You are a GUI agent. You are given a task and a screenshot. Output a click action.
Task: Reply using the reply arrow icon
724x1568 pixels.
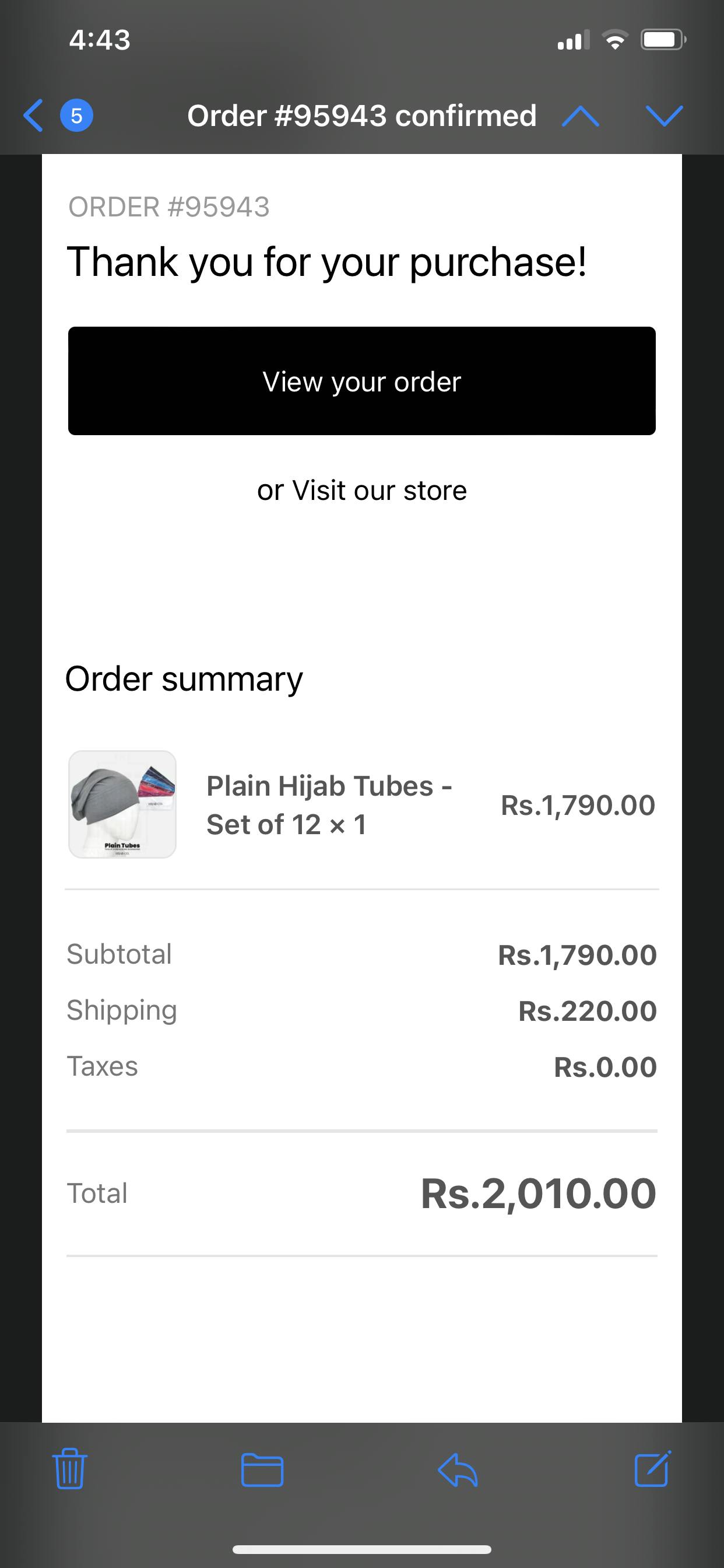pyautogui.click(x=458, y=1469)
